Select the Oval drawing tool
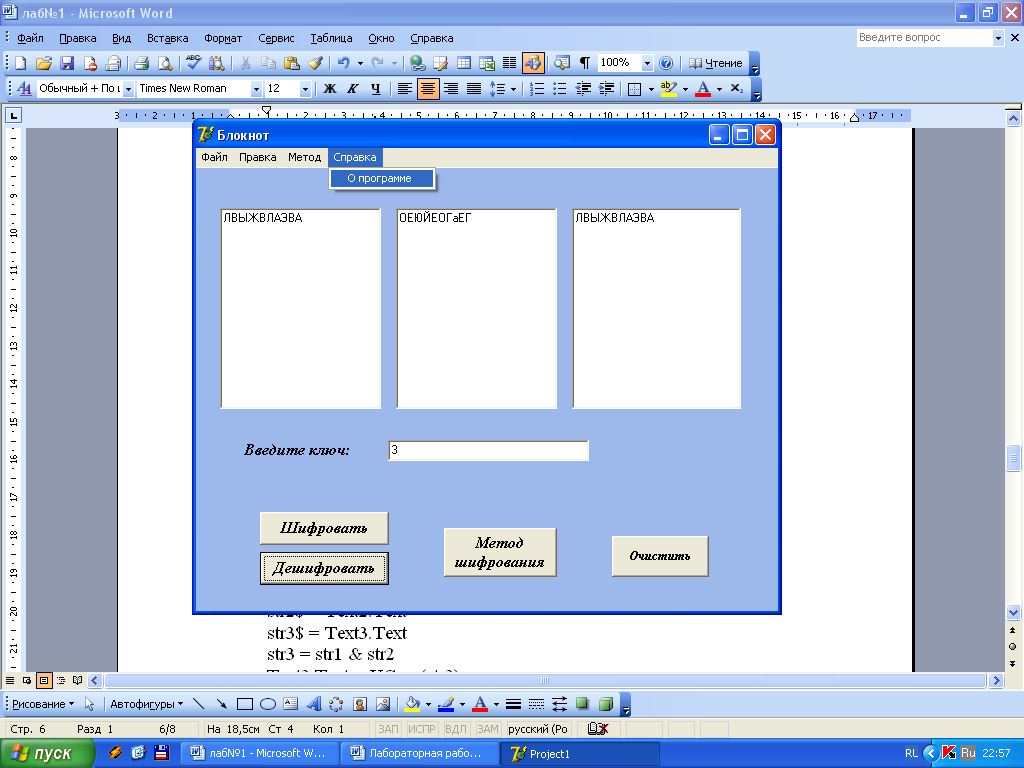 268,704
